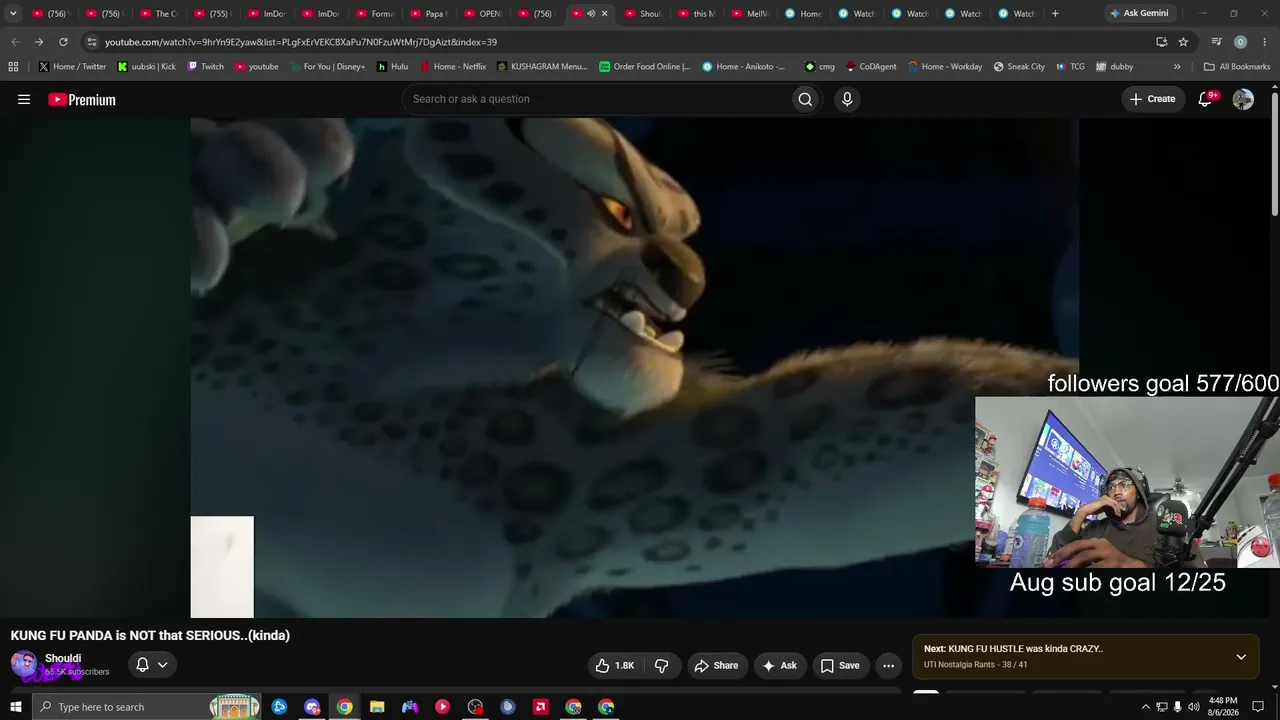View site information icon in address bar

pyautogui.click(x=92, y=42)
